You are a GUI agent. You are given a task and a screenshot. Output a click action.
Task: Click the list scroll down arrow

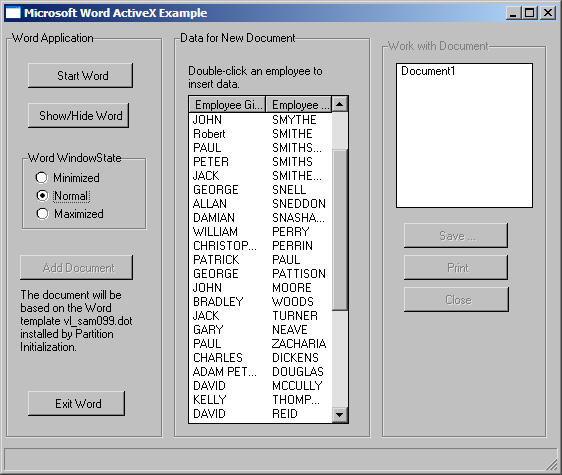(339, 415)
